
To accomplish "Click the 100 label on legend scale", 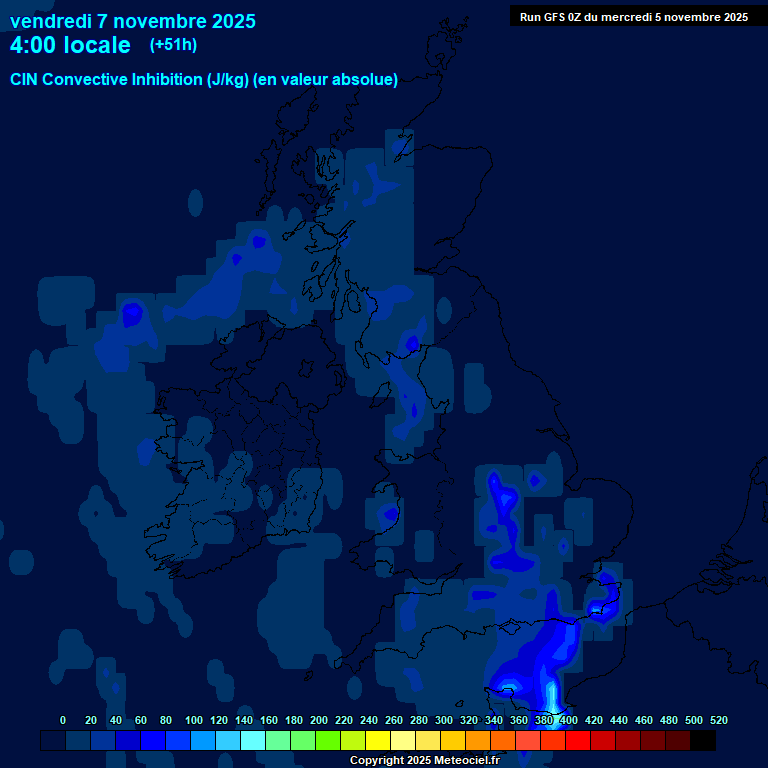I will tap(194, 720).
